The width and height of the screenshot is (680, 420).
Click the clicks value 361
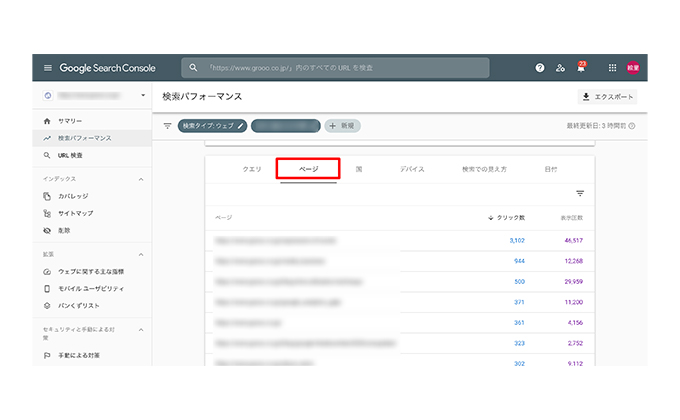click(x=519, y=323)
